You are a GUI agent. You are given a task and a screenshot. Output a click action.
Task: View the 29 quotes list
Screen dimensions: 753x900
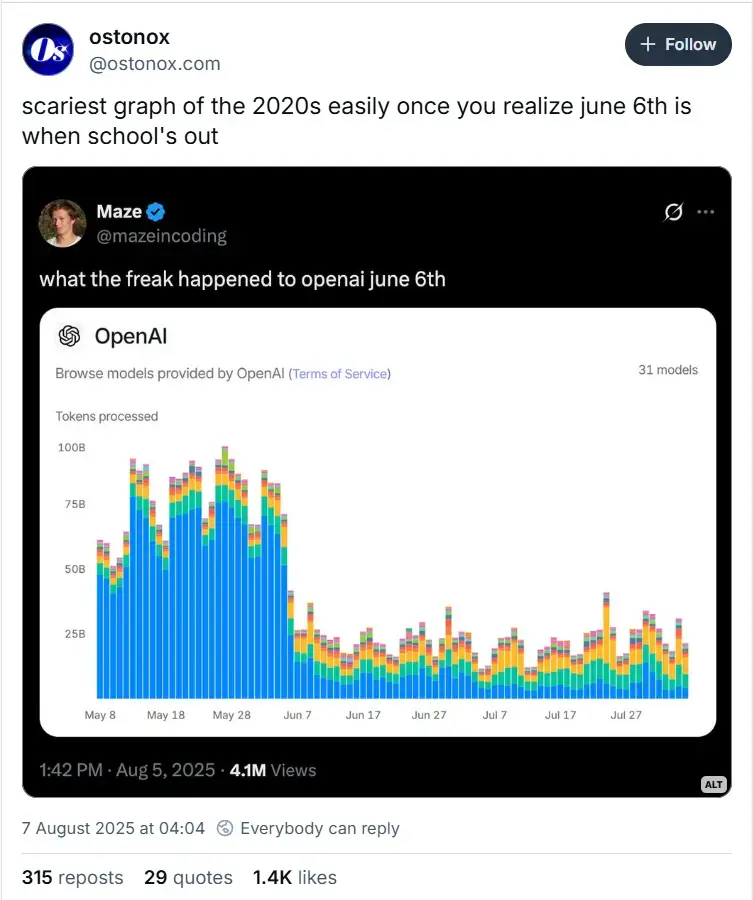point(188,877)
